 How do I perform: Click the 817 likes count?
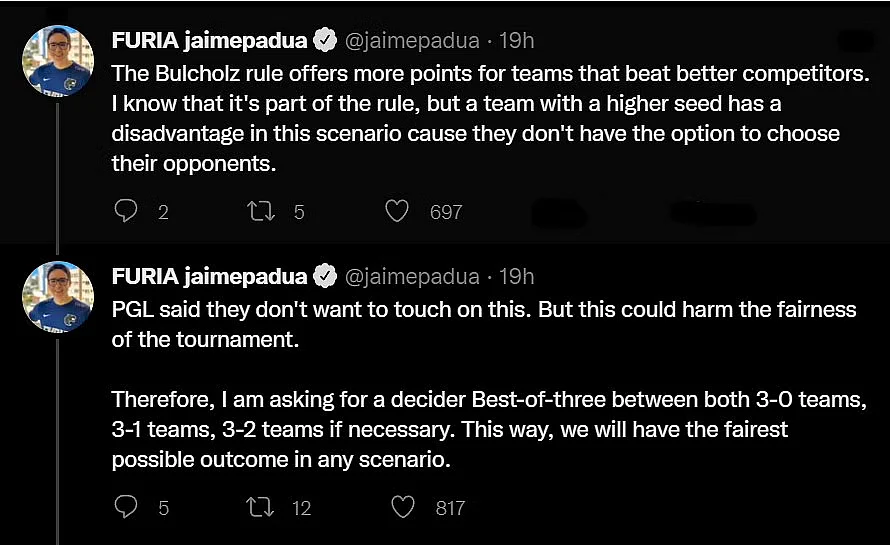[x=451, y=508]
